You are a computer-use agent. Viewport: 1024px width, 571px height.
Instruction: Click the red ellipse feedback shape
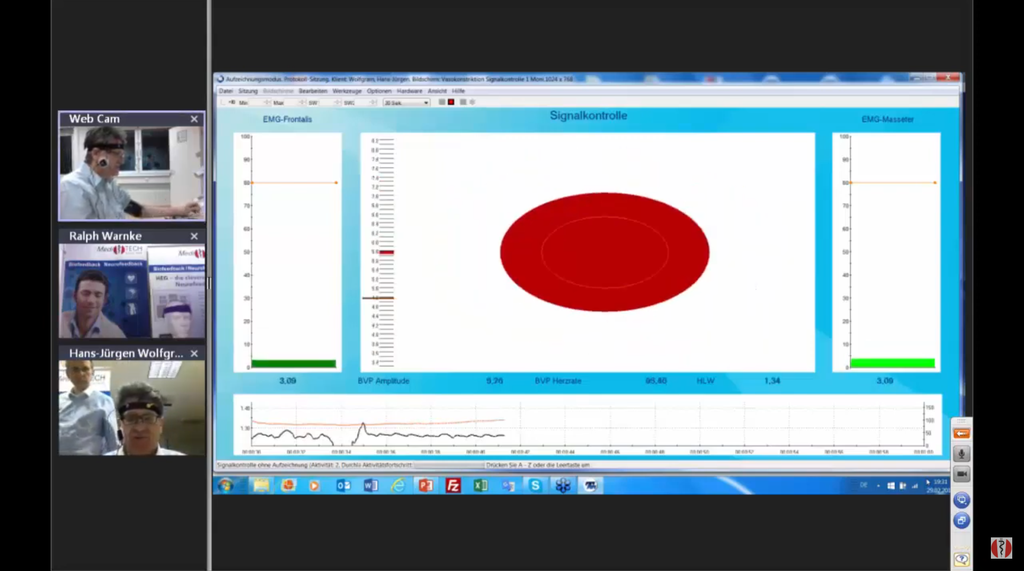click(605, 252)
